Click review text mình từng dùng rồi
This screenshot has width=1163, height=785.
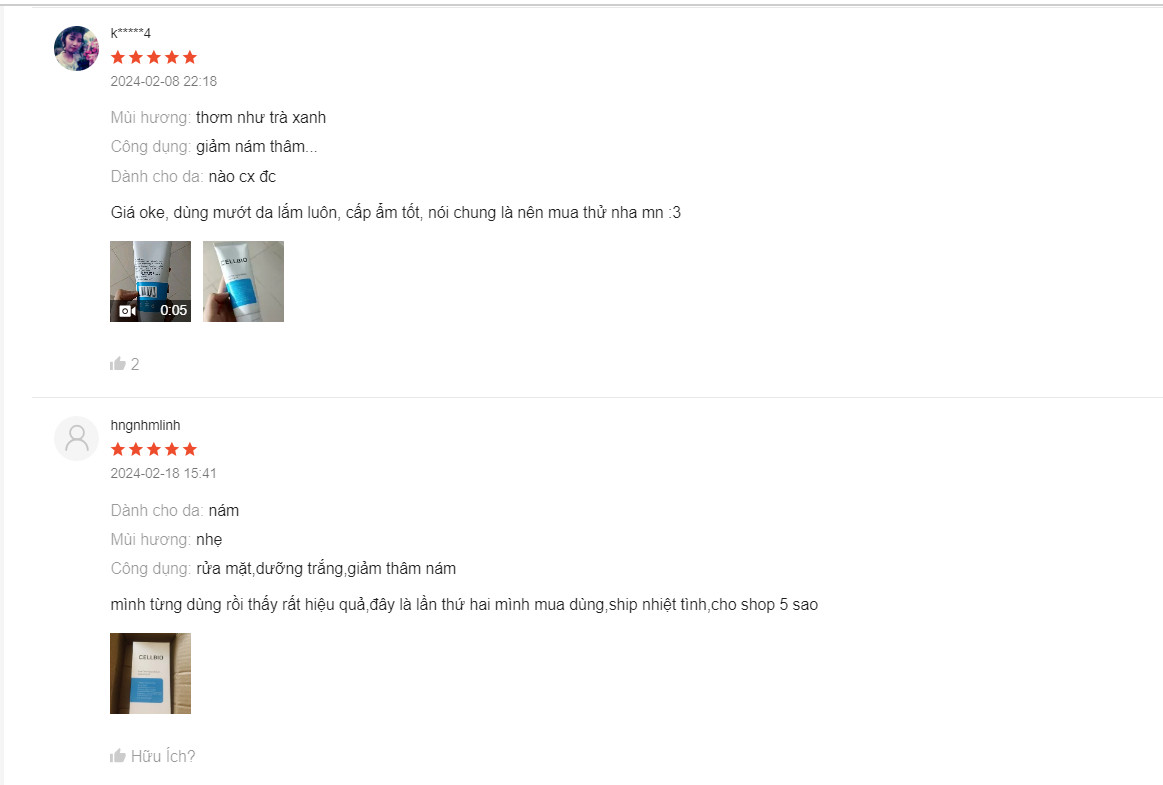(x=464, y=605)
